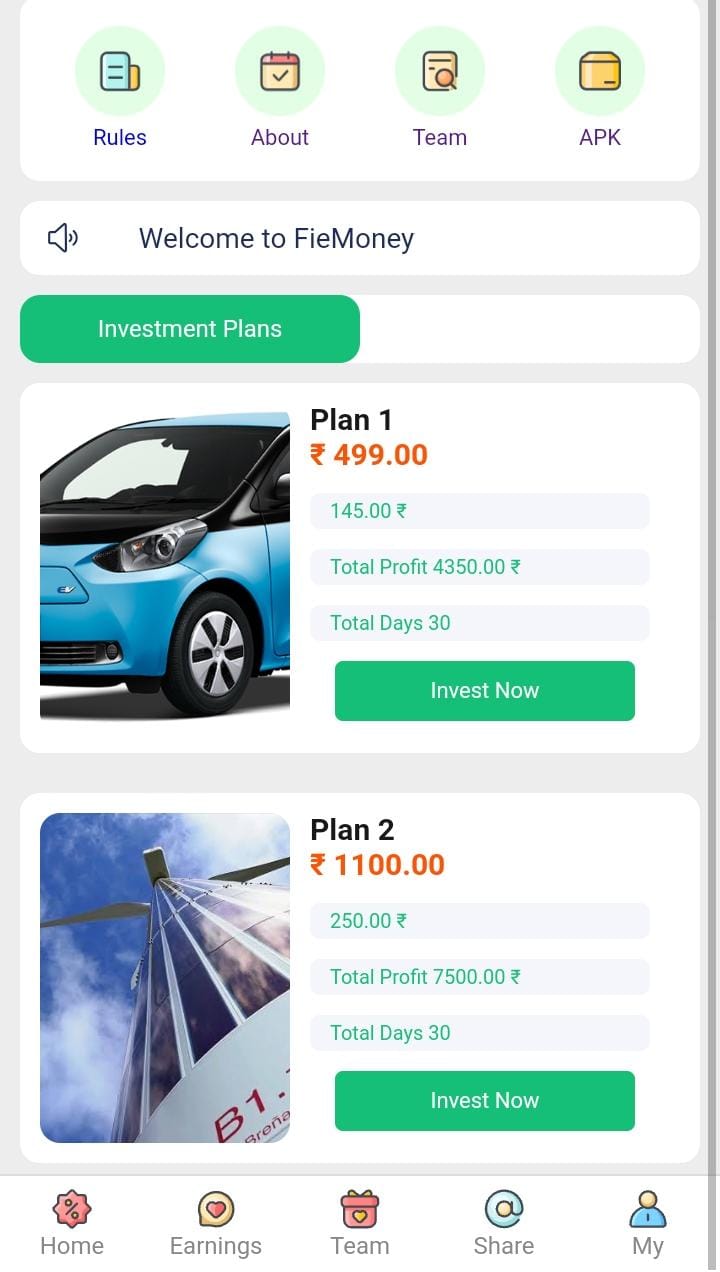Image resolution: width=720 pixels, height=1272 pixels.
Task: Click the Plan 1 title
Action: (351, 420)
